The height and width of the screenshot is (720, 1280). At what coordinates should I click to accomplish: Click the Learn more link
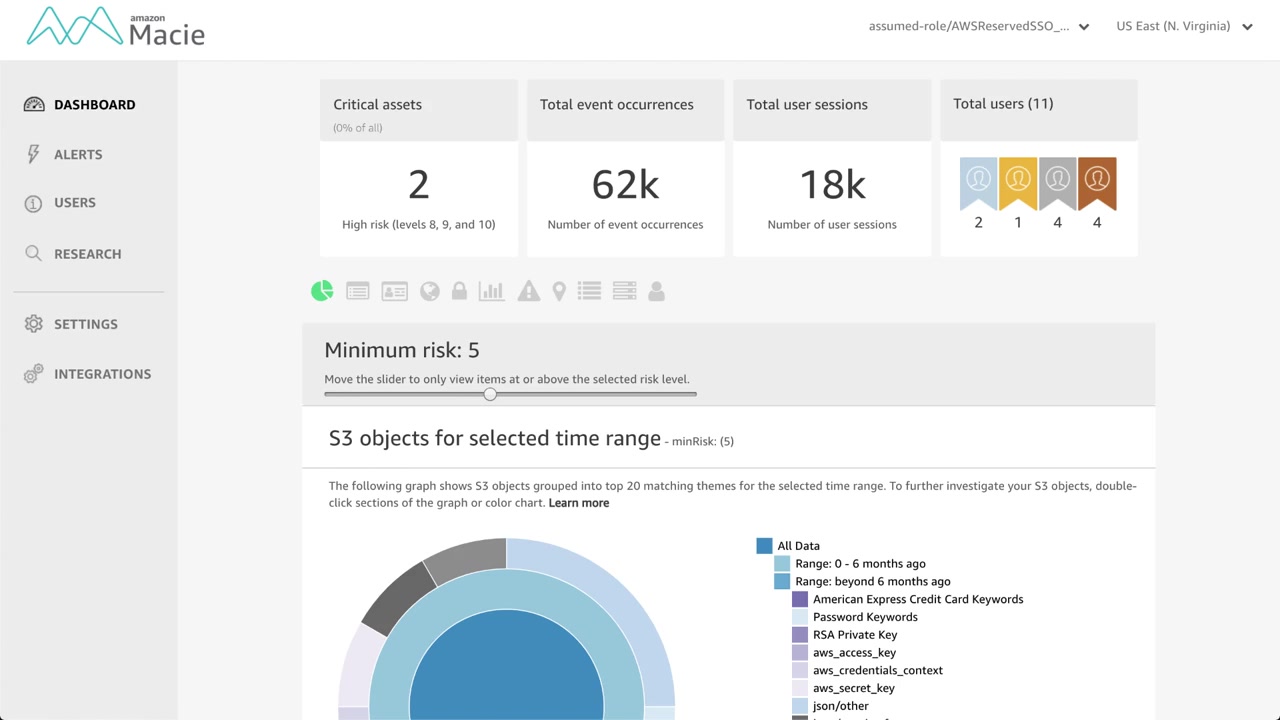tap(579, 503)
